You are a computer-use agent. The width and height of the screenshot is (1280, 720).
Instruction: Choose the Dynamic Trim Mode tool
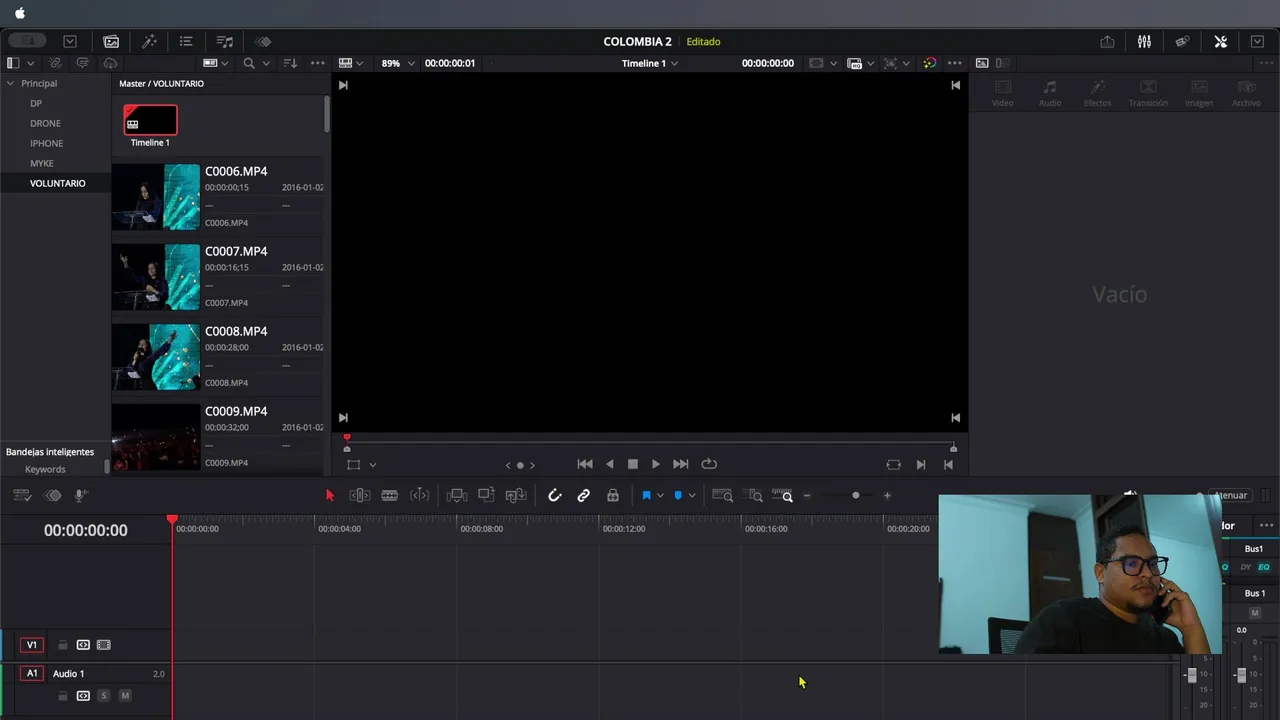click(420, 495)
